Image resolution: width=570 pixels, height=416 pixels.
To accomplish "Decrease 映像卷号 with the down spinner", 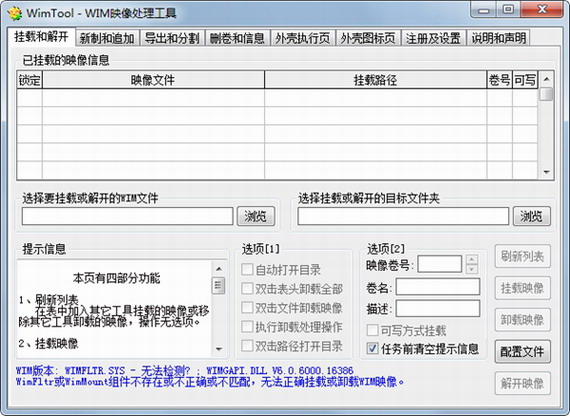I will 471,269.
